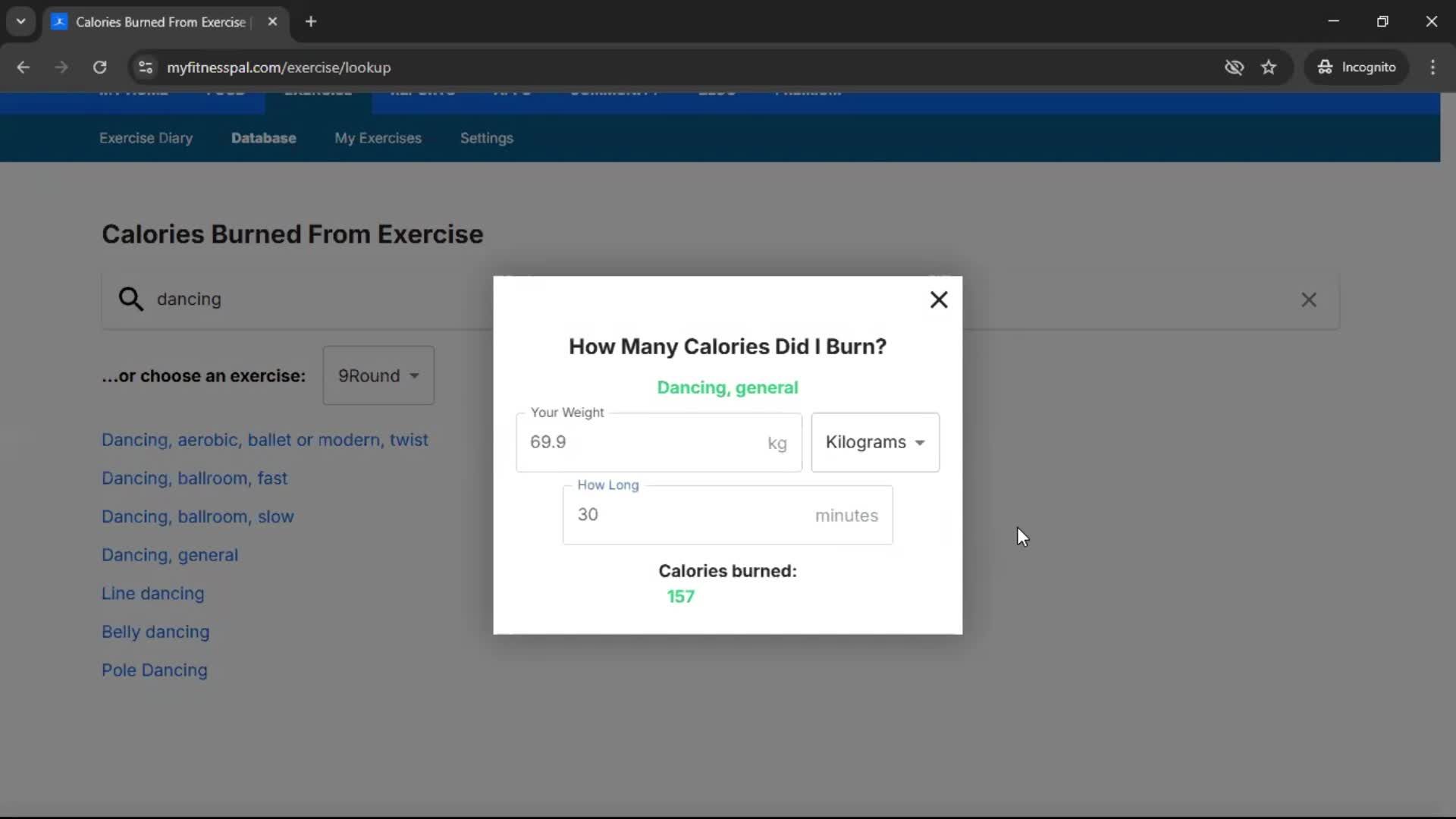Viewport: 1456px width, 819px height.
Task: Click the 157 calories burned value
Action: 680,597
